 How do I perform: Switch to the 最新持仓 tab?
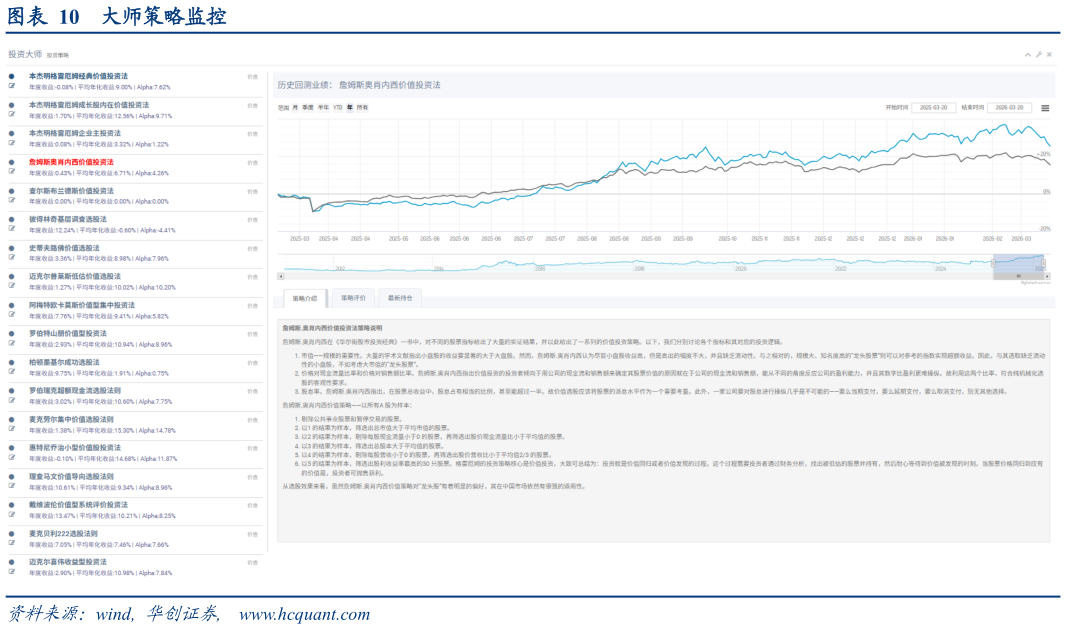(400, 298)
